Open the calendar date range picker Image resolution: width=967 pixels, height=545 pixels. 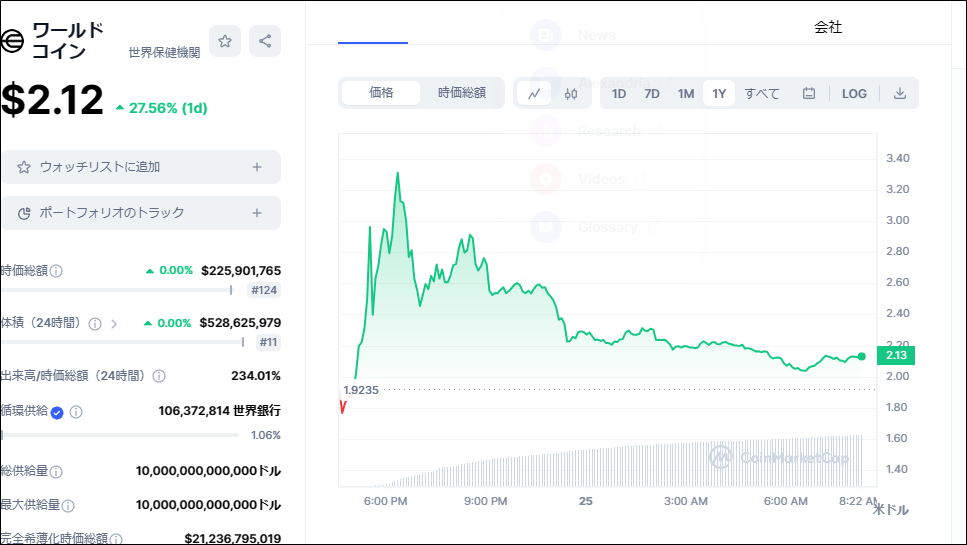(809, 94)
